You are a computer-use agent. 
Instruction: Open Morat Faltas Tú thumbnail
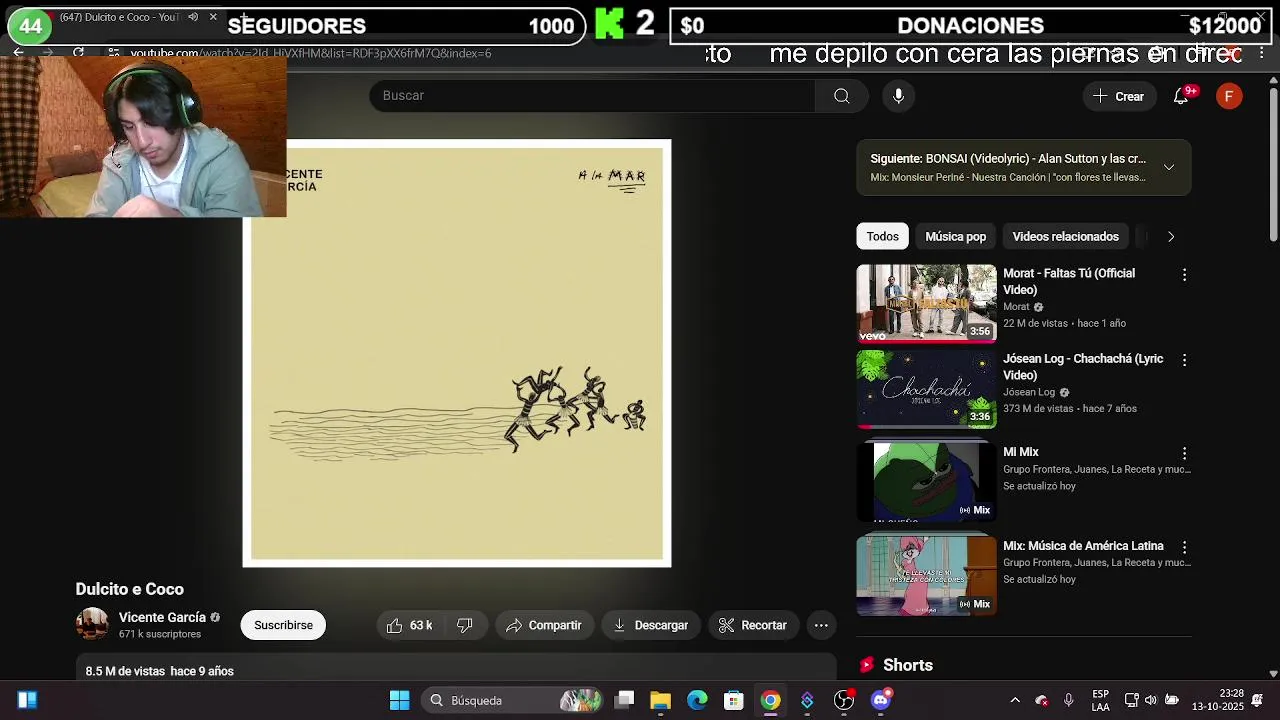click(x=926, y=303)
